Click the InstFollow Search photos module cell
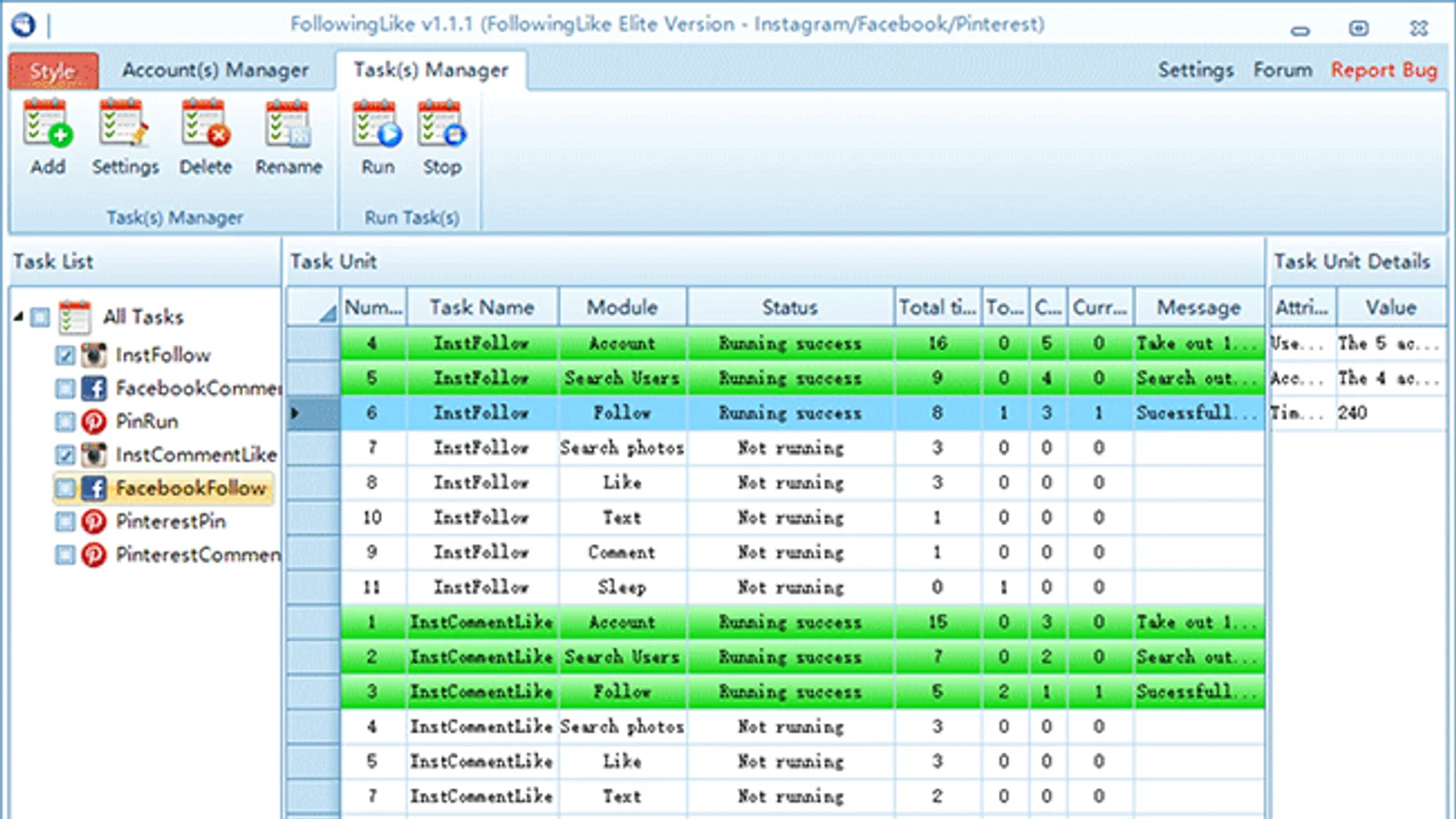Viewport: 1456px width, 819px height. pos(622,448)
